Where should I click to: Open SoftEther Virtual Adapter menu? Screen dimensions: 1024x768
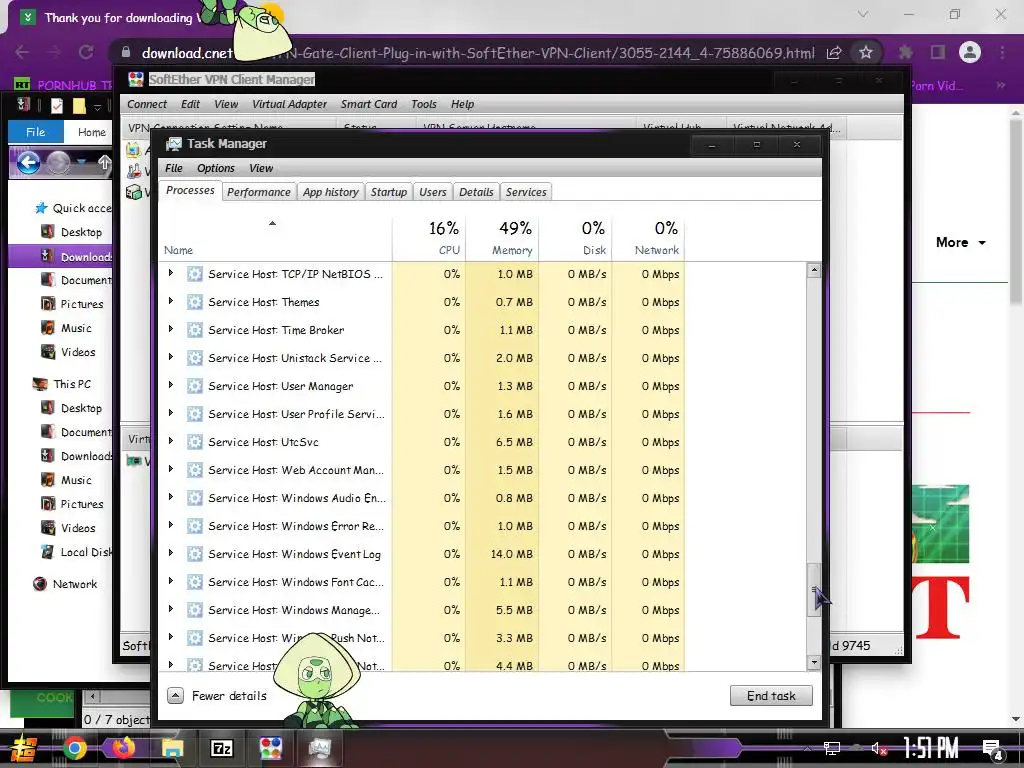point(289,104)
